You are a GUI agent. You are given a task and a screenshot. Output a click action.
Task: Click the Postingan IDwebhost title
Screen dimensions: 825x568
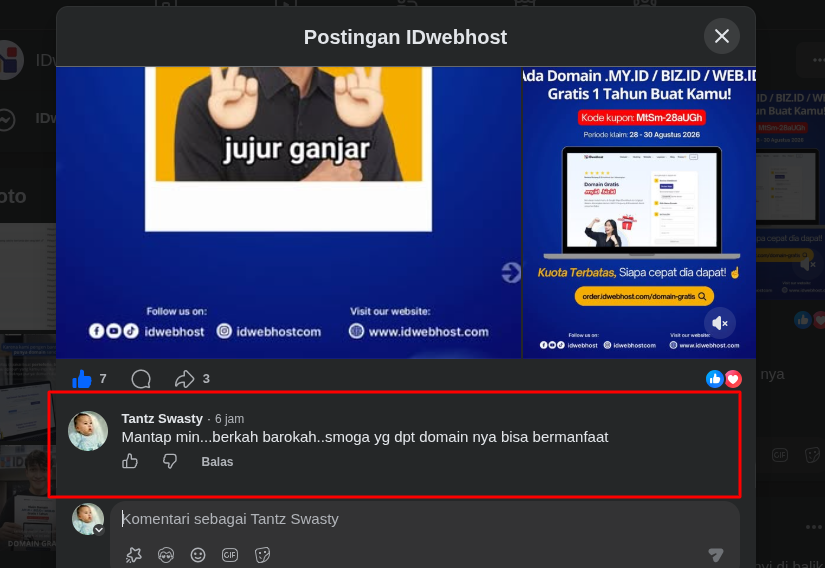pyautogui.click(x=405, y=37)
